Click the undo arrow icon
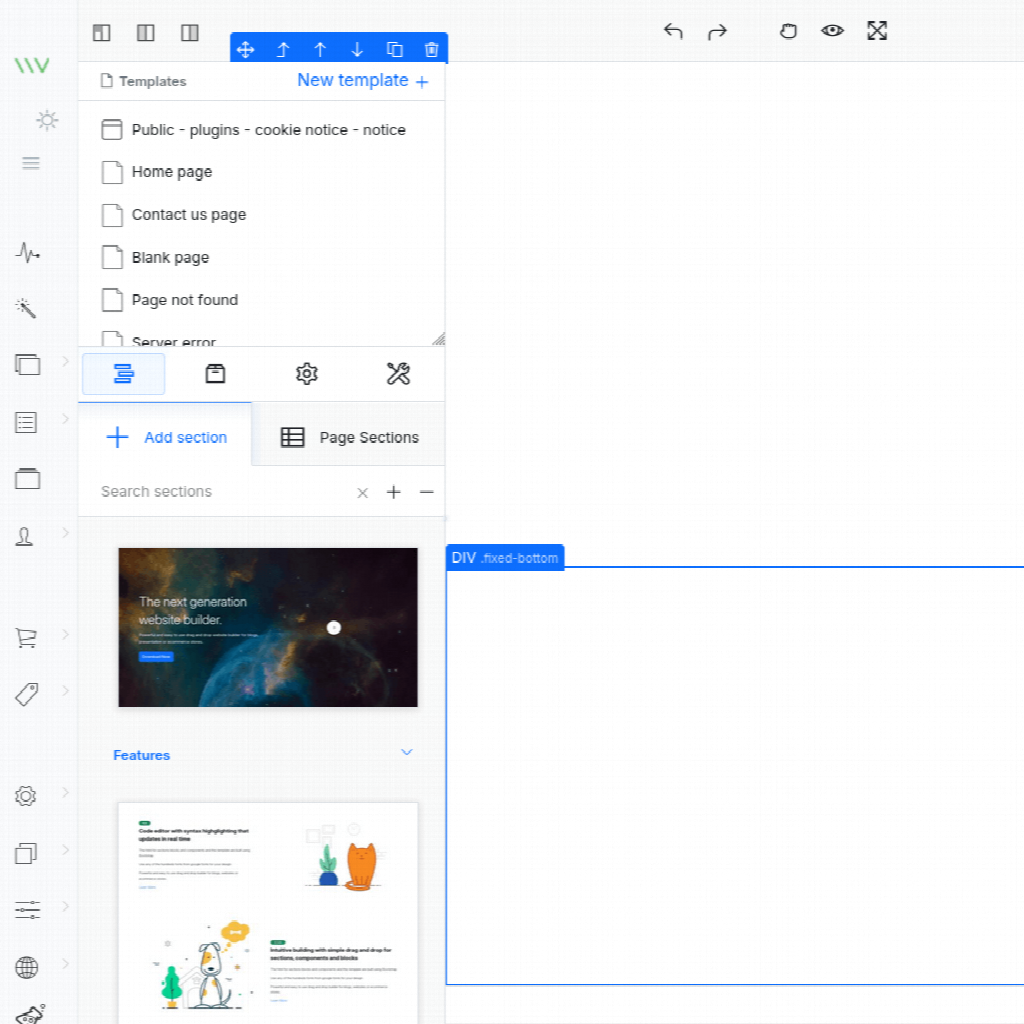This screenshot has height=1024, width=1024. (673, 31)
